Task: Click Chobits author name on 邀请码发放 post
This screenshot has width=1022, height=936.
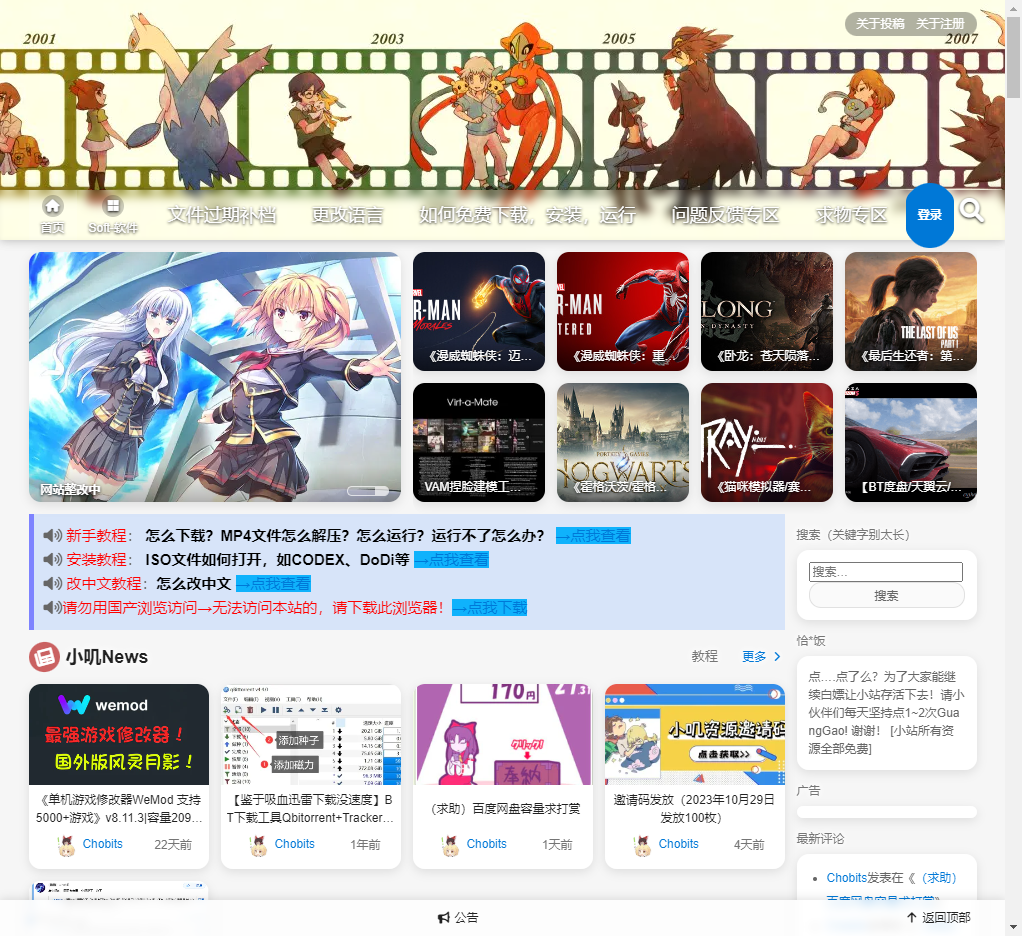Action: click(679, 844)
